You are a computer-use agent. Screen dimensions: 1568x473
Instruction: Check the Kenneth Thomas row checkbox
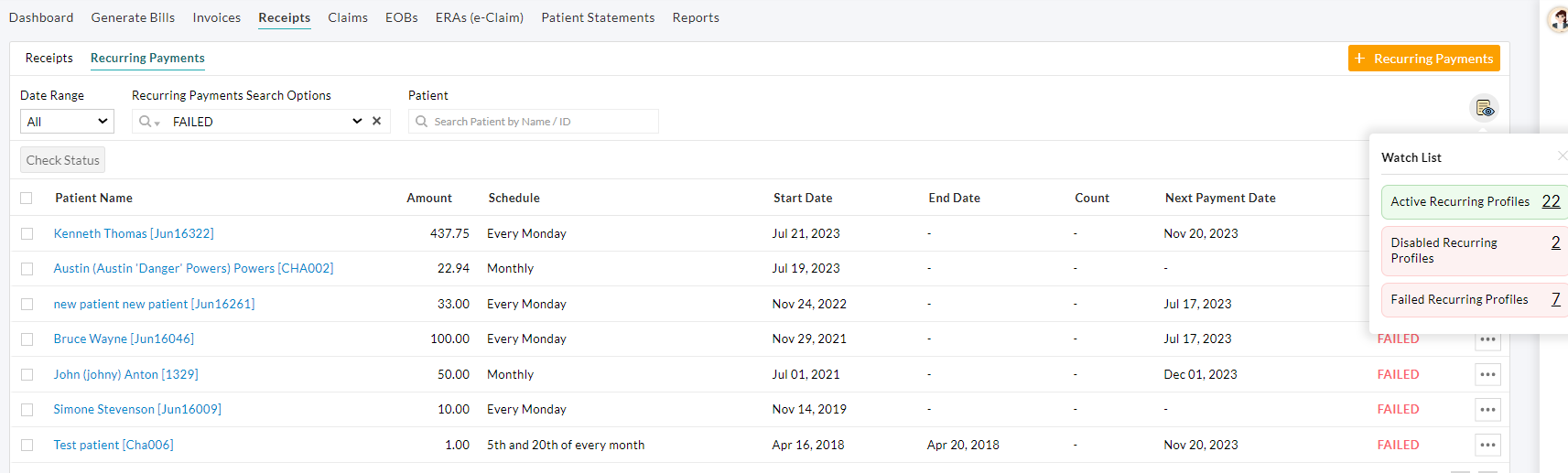[27, 233]
